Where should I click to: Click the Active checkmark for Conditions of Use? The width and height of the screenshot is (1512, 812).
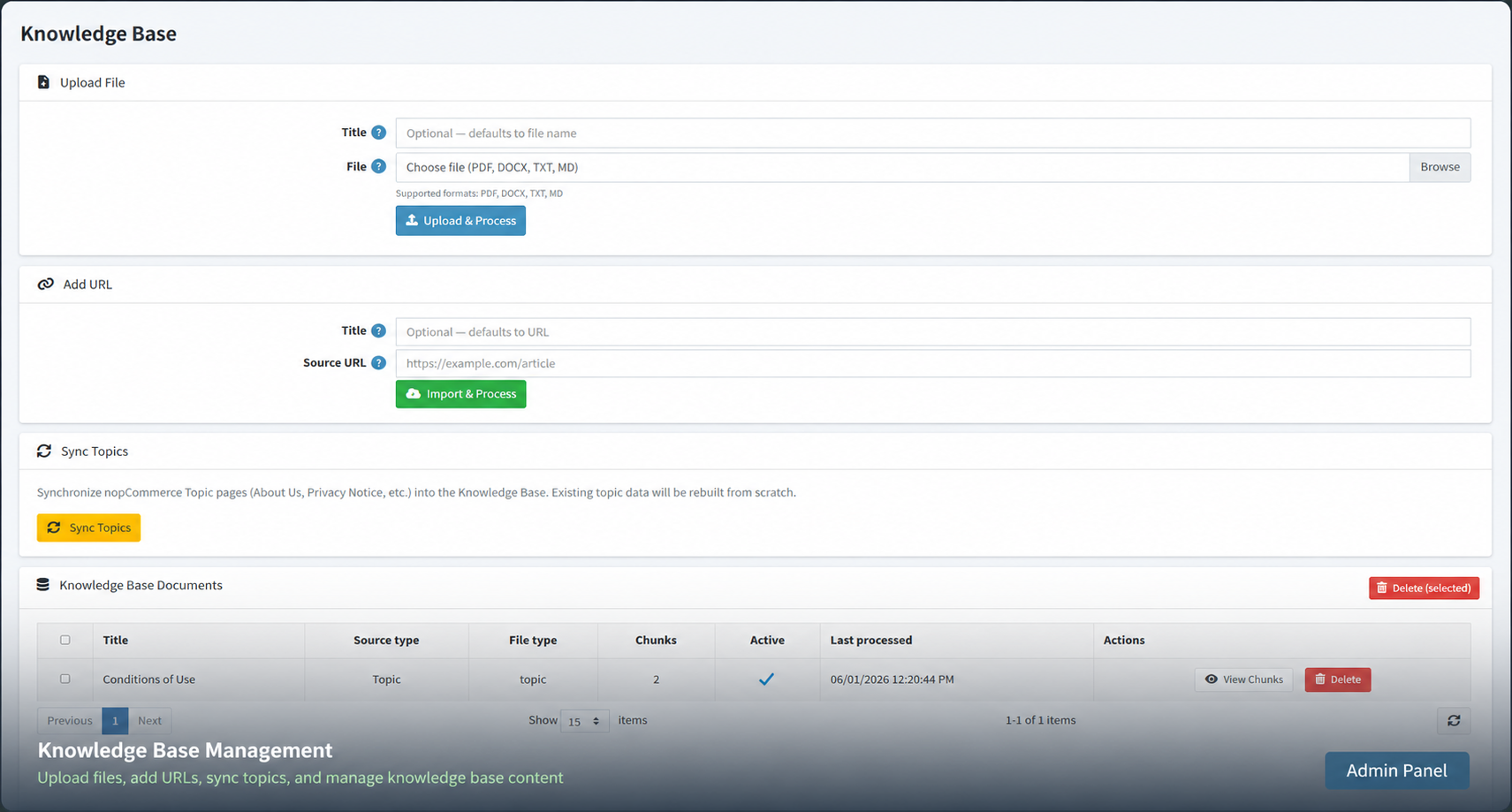tap(766, 679)
